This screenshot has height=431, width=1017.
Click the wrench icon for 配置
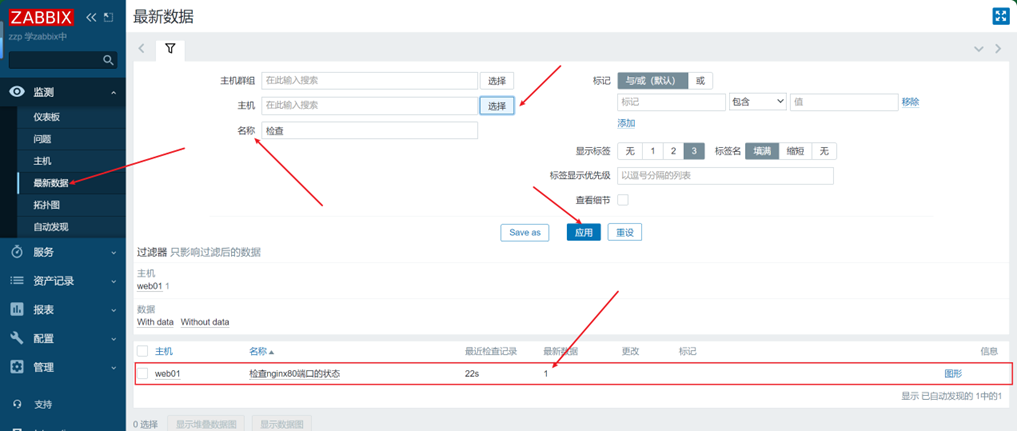tap(18, 338)
